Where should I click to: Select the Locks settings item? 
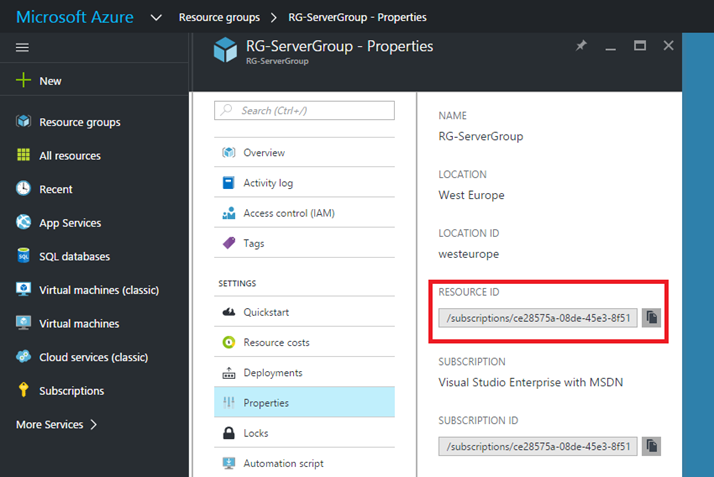[304, 433]
